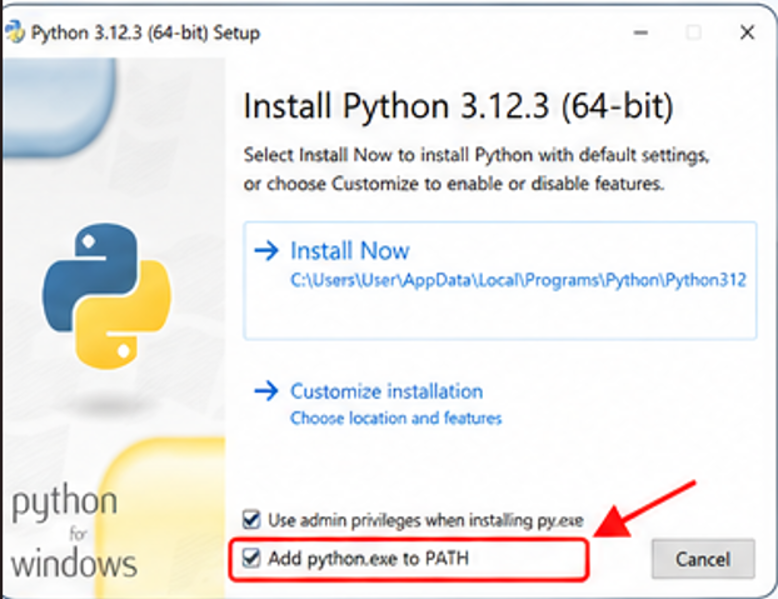
Task: Click the Python icon in the title bar
Action: point(14,32)
